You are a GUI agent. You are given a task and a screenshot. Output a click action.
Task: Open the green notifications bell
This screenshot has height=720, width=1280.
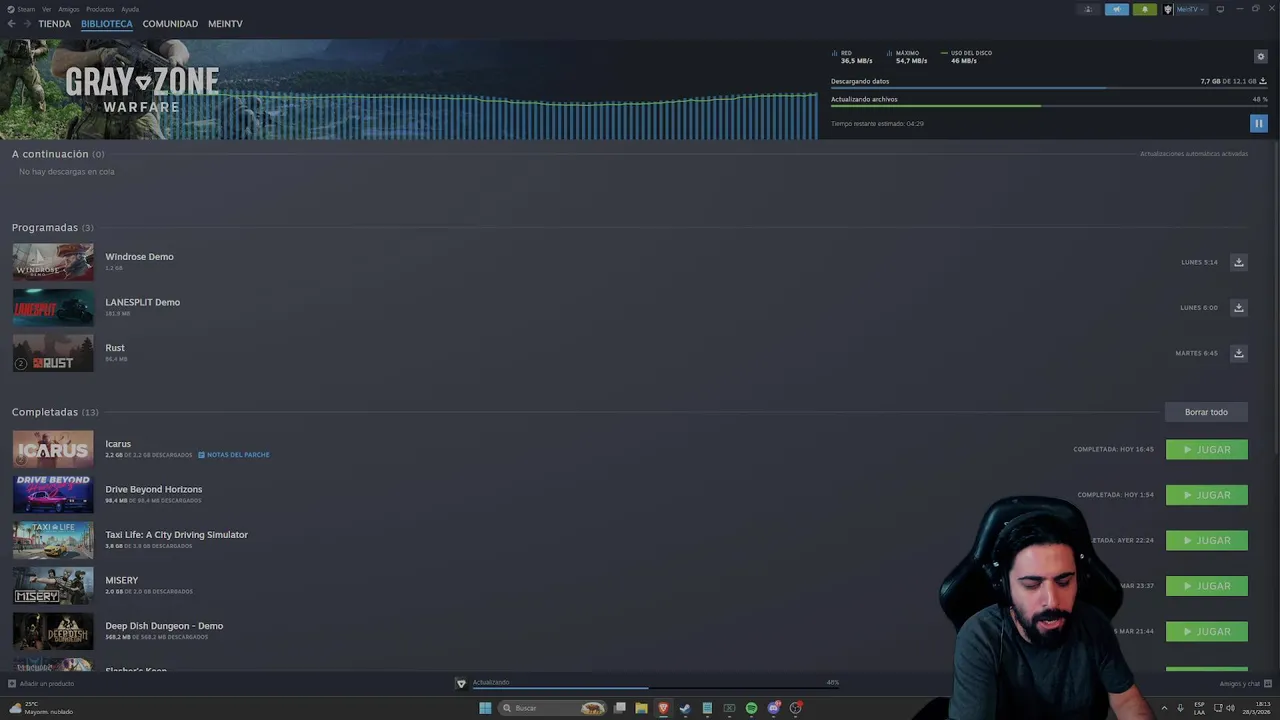point(1145,9)
